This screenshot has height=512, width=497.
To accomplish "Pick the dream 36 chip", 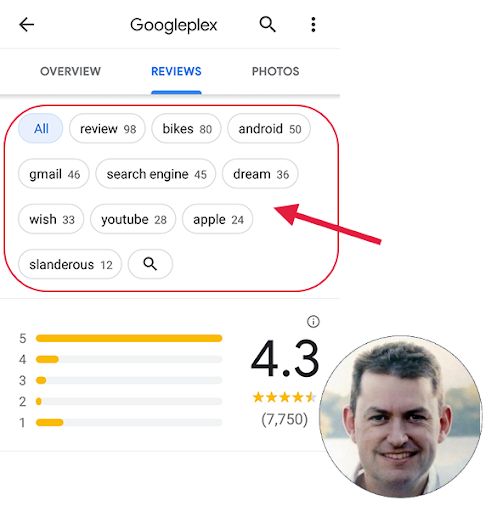I will coord(261,174).
